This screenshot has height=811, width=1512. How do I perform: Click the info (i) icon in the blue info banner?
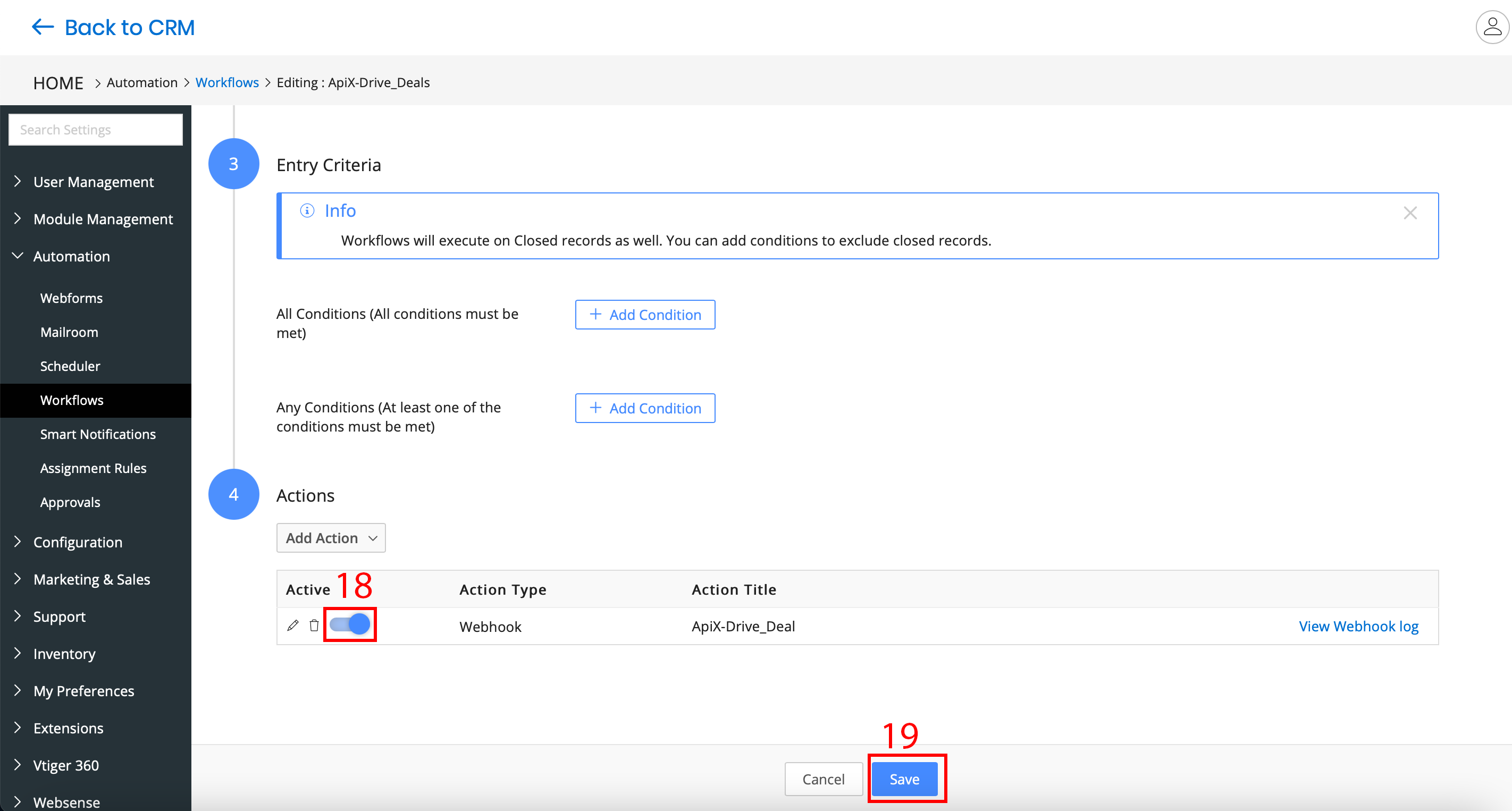coord(306,210)
